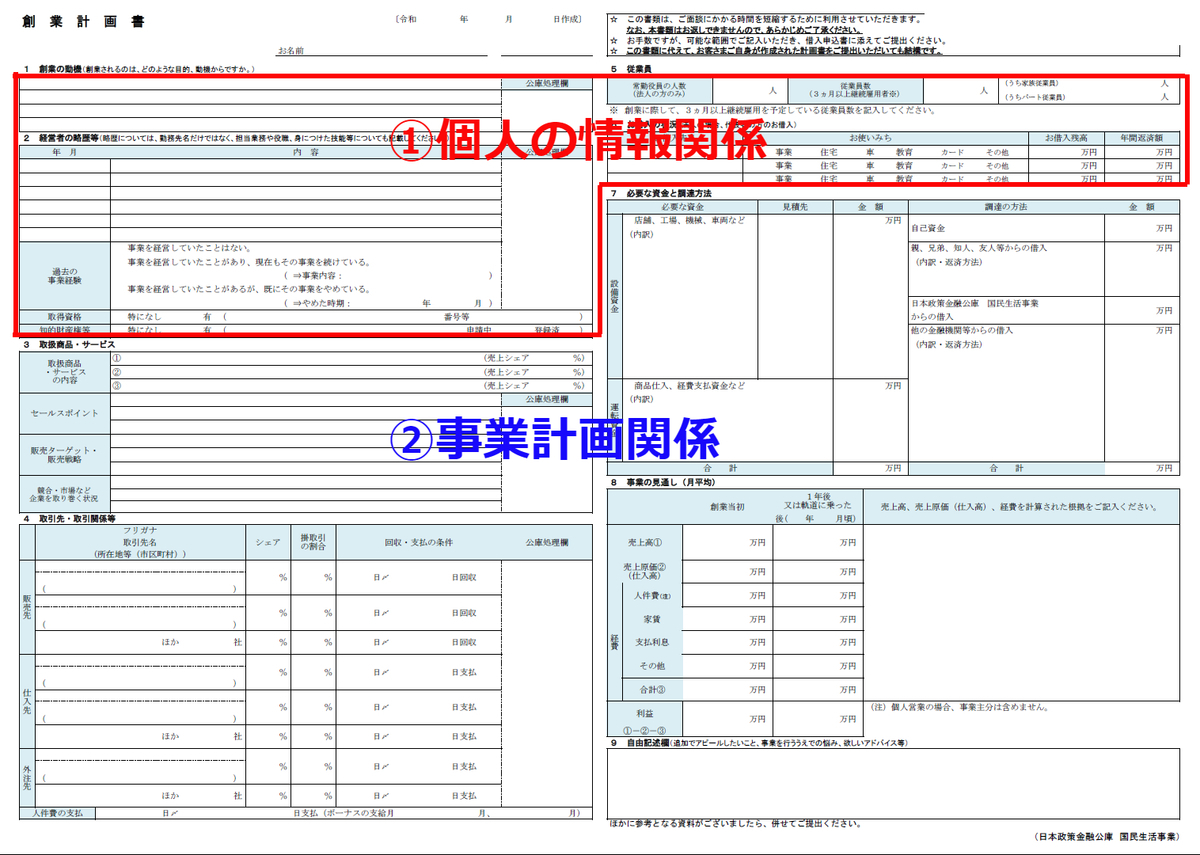Click the 家賃 expense row label
Screen dimensions: 1200x855
(652, 619)
